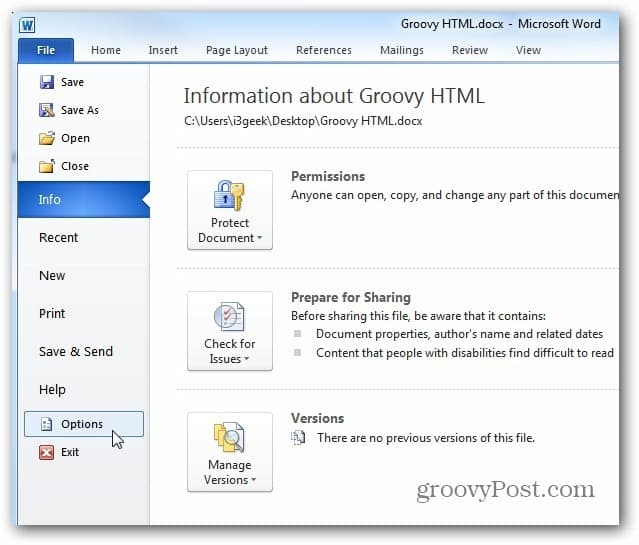Click the Close label in left menu

click(x=75, y=166)
